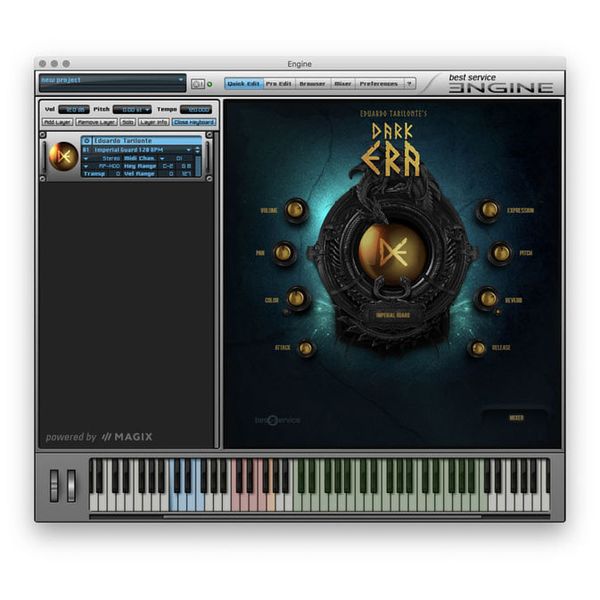Viewport: 600px width, 600px height.
Task: Open the Stereo output dropdown arrow
Action: click(x=86, y=158)
